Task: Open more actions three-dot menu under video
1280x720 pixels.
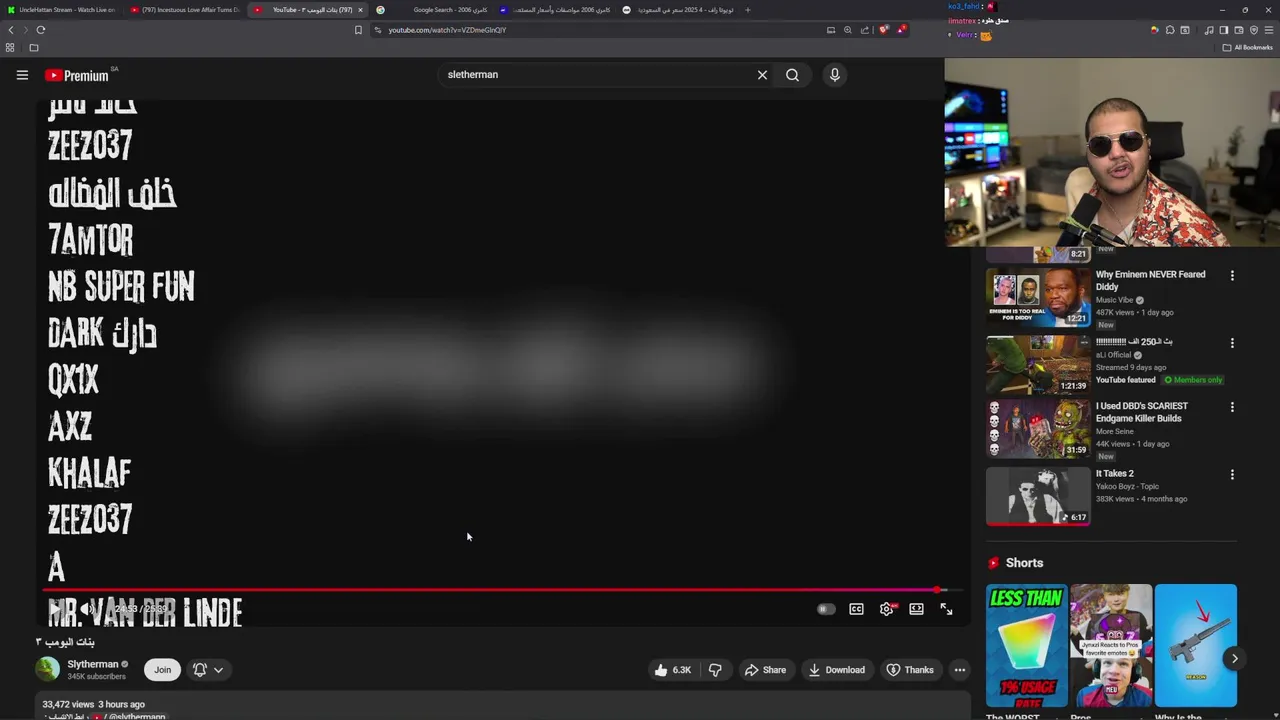Action: coord(960,670)
